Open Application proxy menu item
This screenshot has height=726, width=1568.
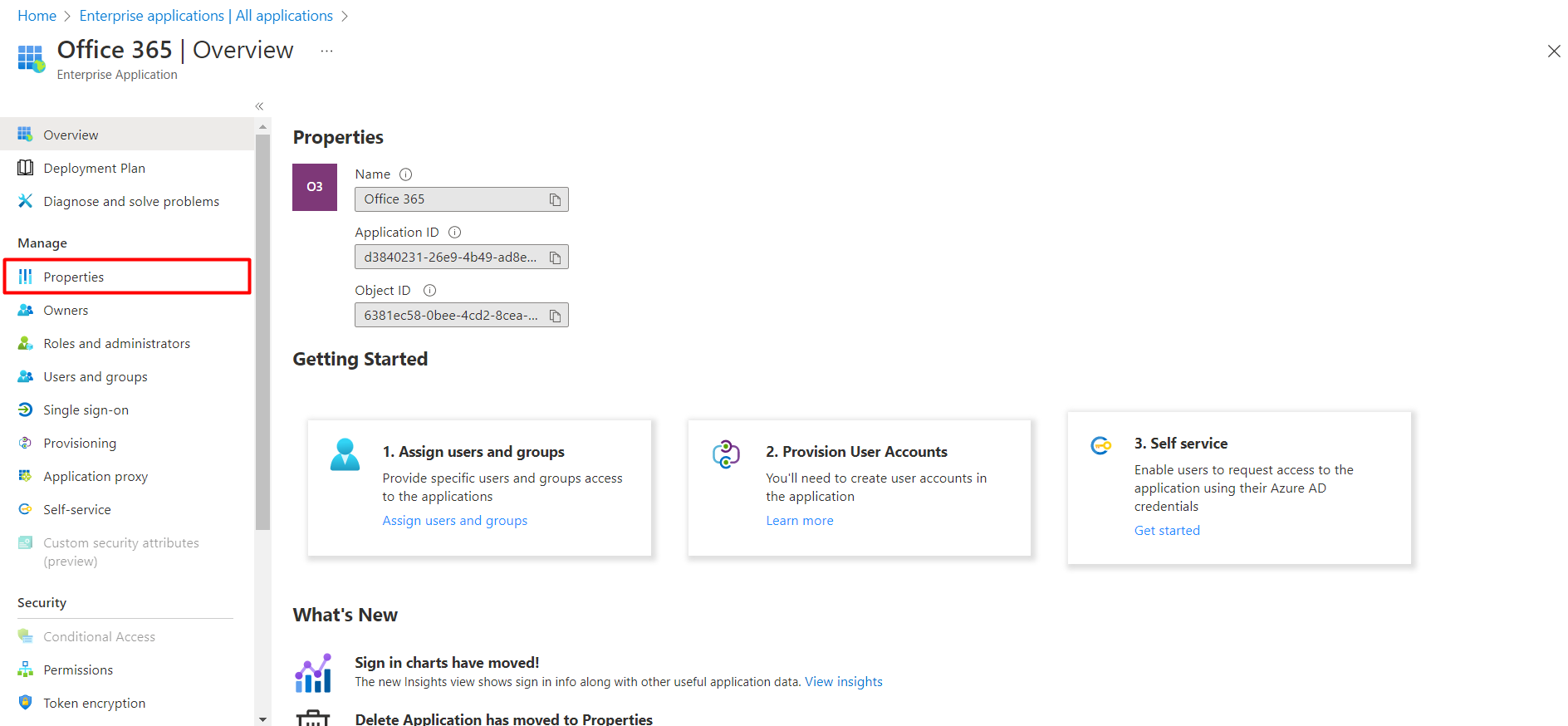click(127, 476)
